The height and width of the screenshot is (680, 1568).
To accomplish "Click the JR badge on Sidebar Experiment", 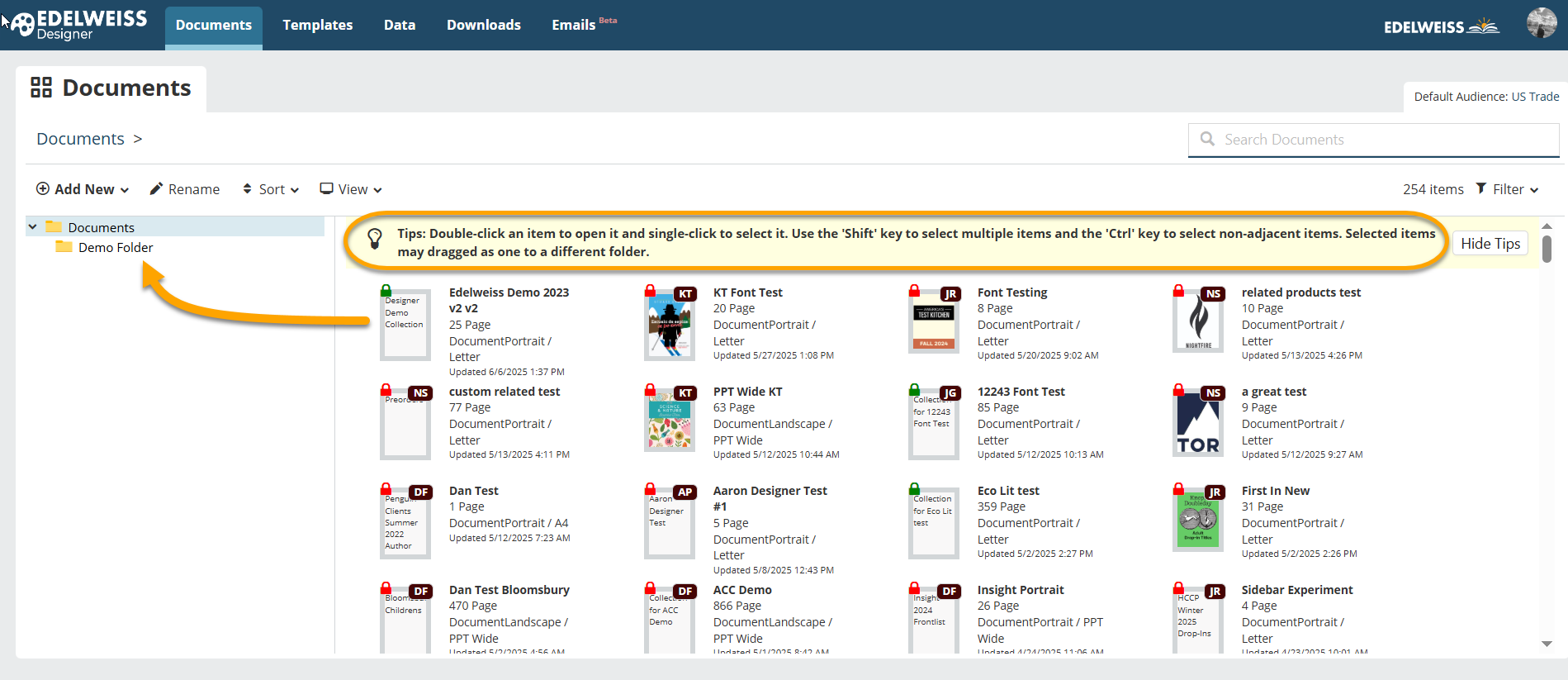I will tap(1215, 591).
